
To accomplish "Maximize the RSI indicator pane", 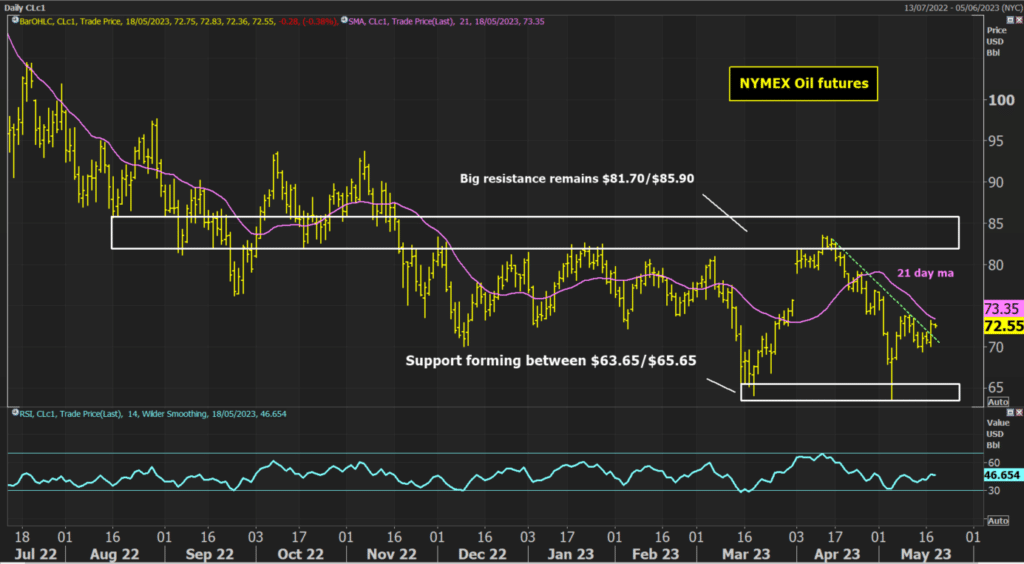I will (x=1010, y=413).
